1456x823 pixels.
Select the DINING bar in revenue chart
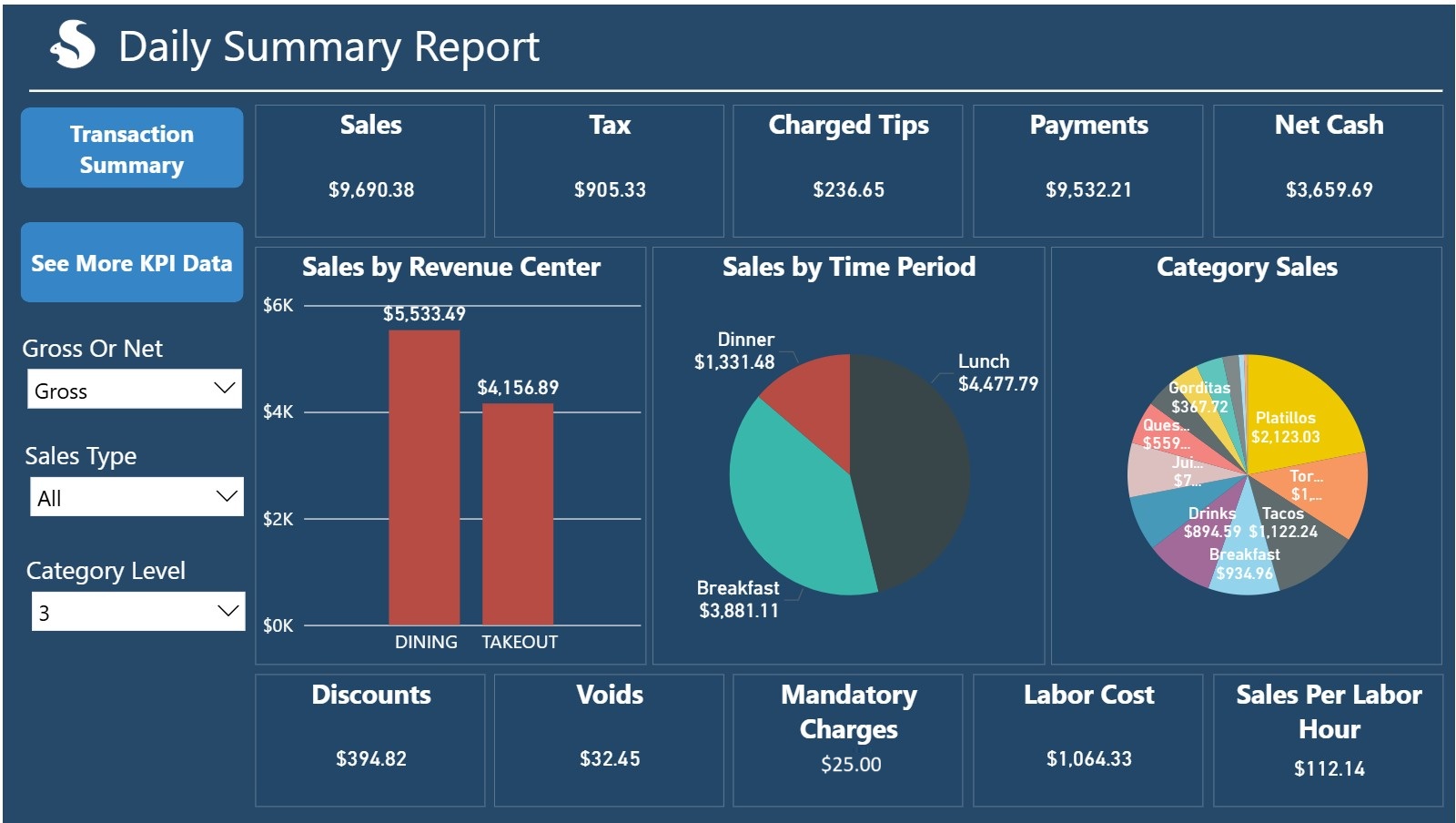point(424,478)
